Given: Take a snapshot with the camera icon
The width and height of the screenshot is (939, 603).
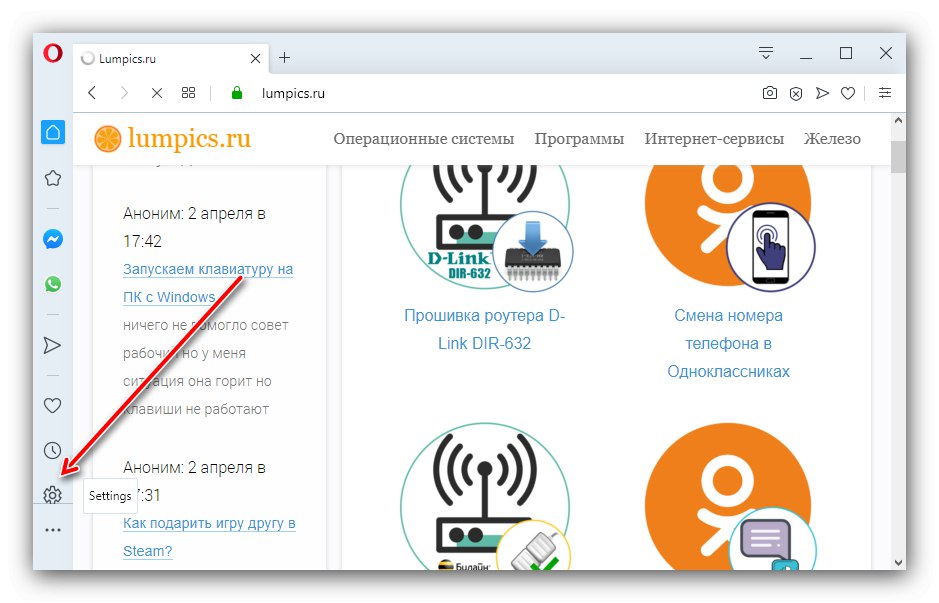Looking at the screenshot, I should pyautogui.click(x=770, y=92).
